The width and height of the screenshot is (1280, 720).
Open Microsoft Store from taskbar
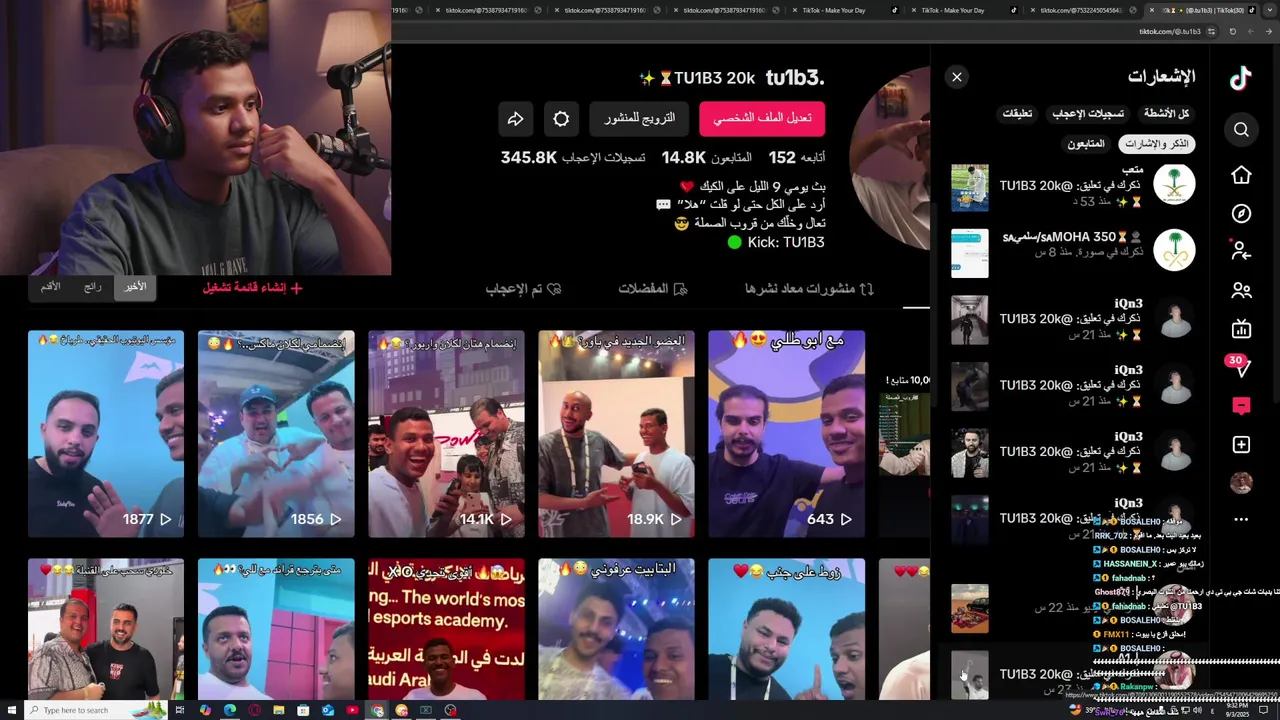pyautogui.click(x=303, y=710)
